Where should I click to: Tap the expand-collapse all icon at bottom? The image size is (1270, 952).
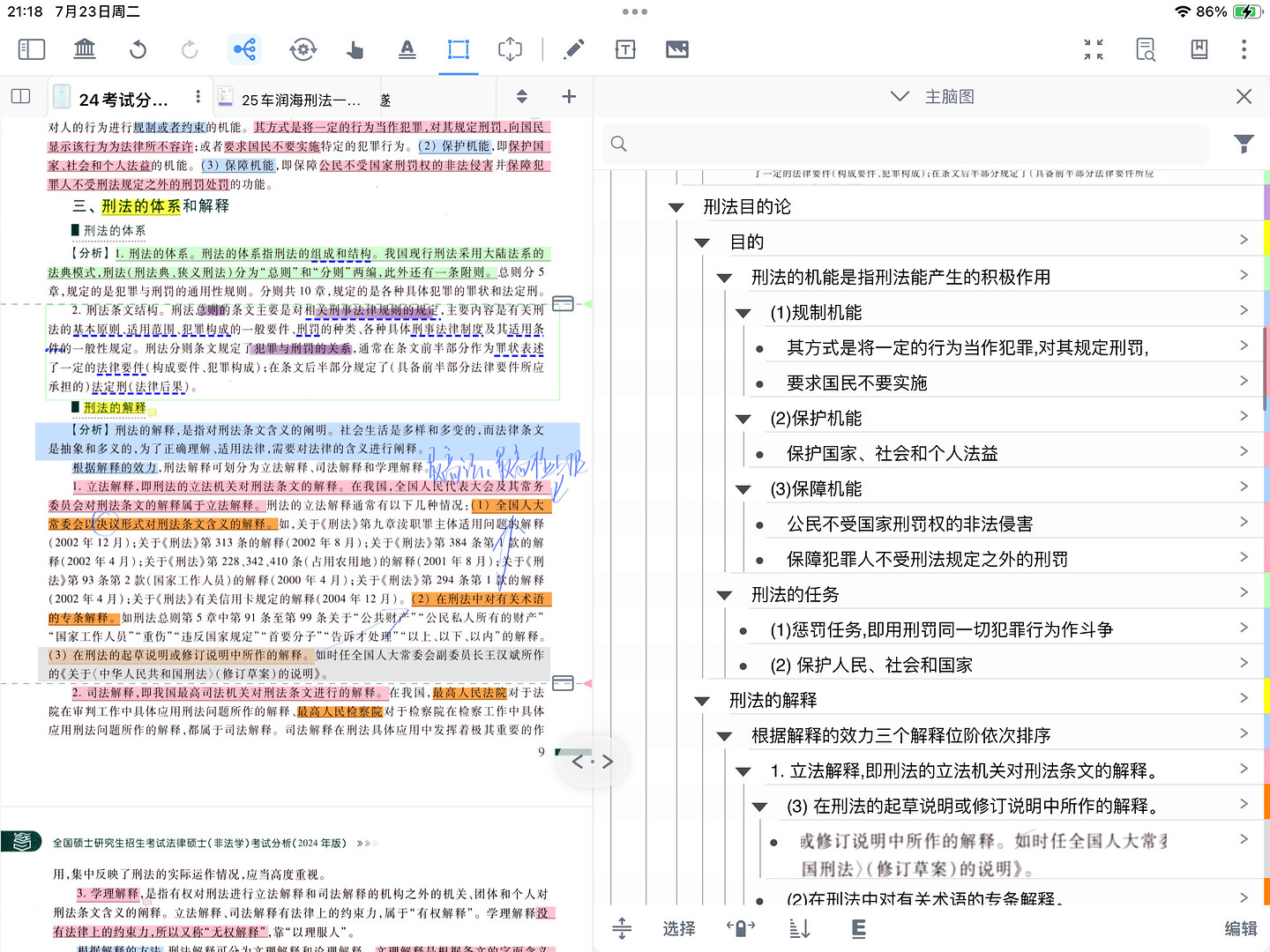coord(622,928)
